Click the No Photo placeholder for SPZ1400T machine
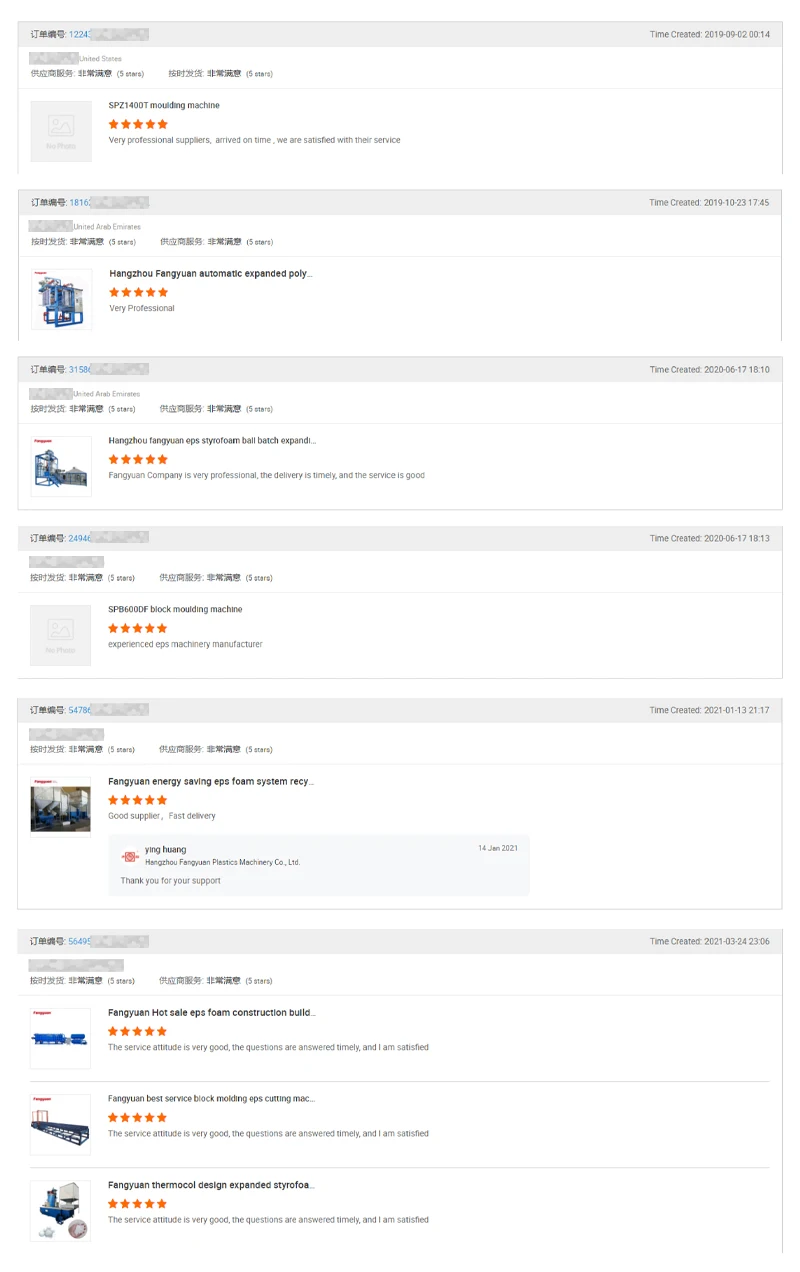 pos(60,131)
